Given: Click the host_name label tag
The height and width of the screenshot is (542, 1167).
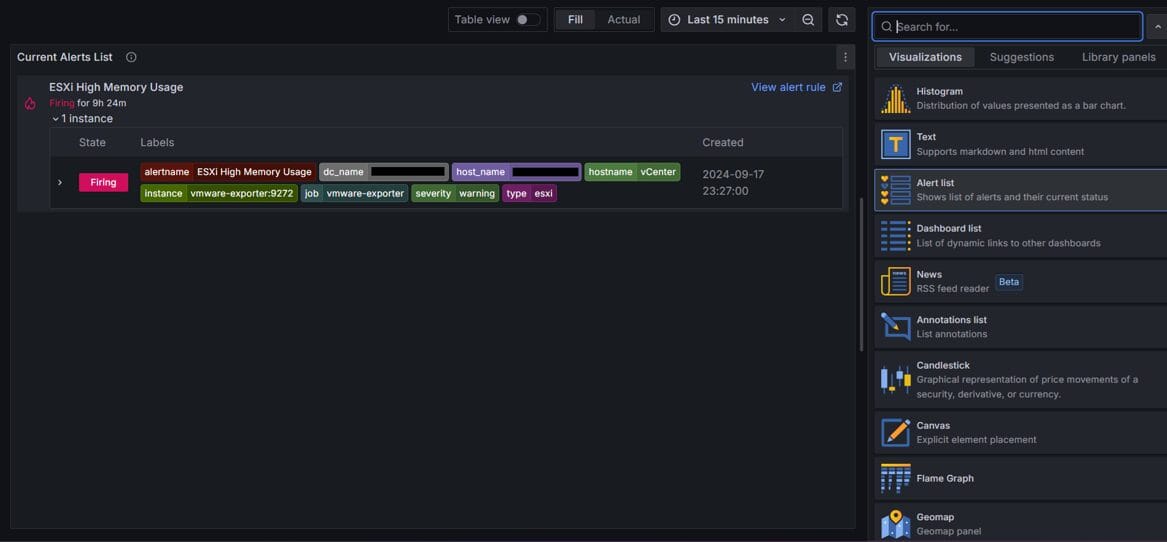Looking at the screenshot, I should 517,172.
